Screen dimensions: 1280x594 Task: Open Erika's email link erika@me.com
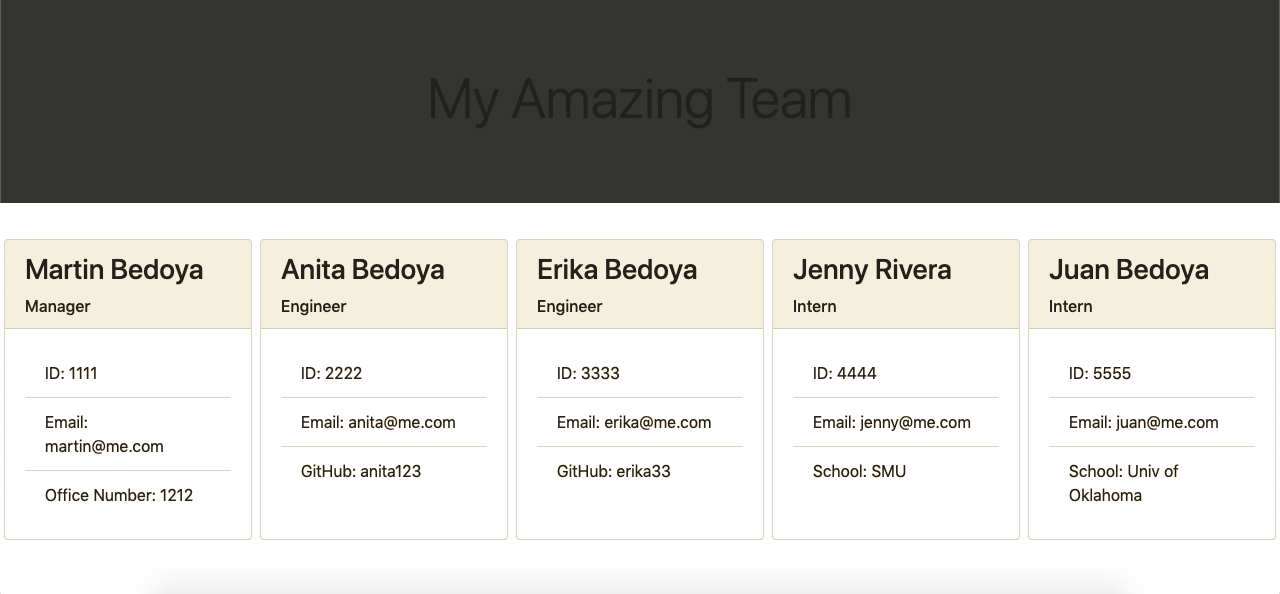[658, 422]
